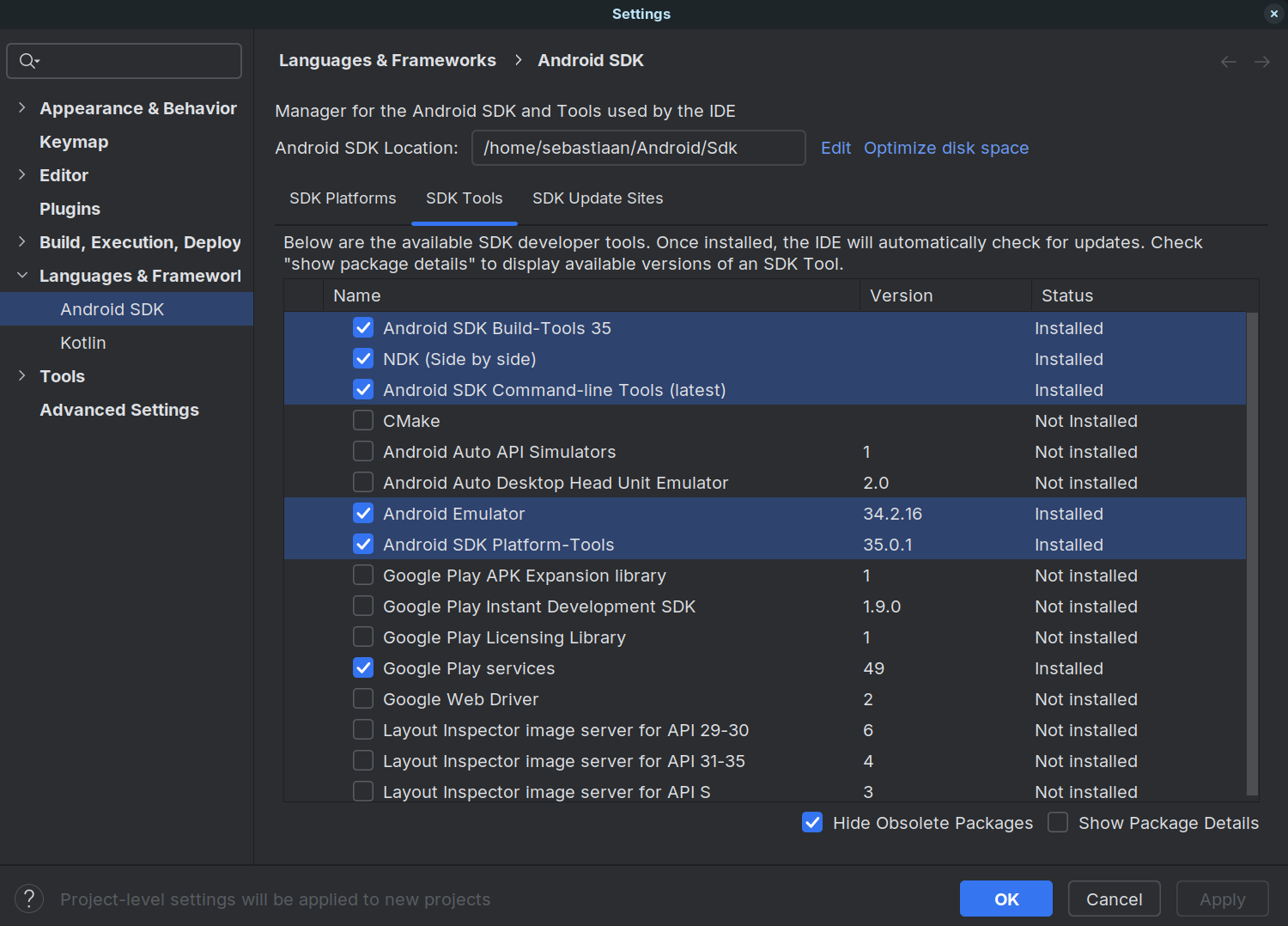Enable Show Package Details

[x=1057, y=822]
